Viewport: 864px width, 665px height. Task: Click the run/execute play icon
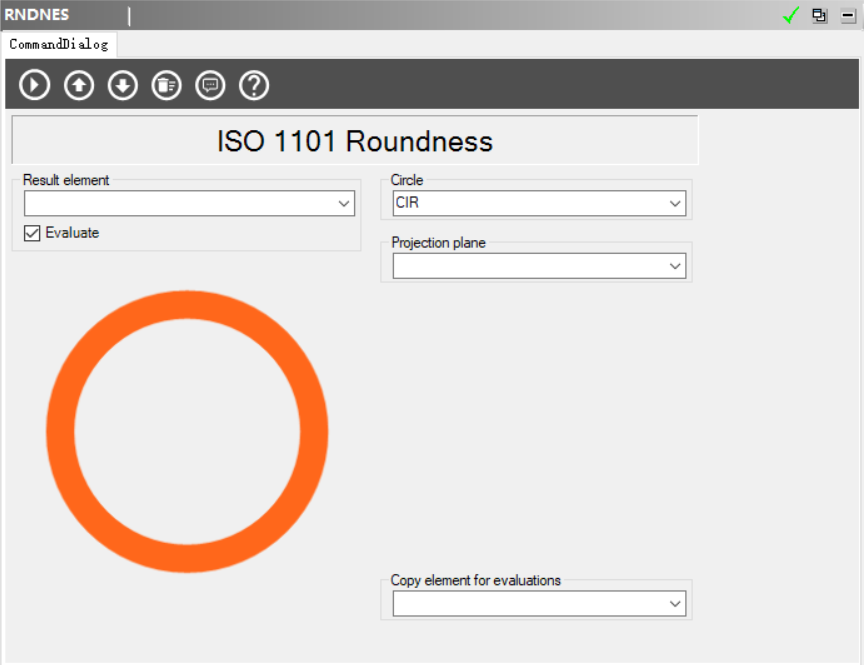(x=35, y=86)
